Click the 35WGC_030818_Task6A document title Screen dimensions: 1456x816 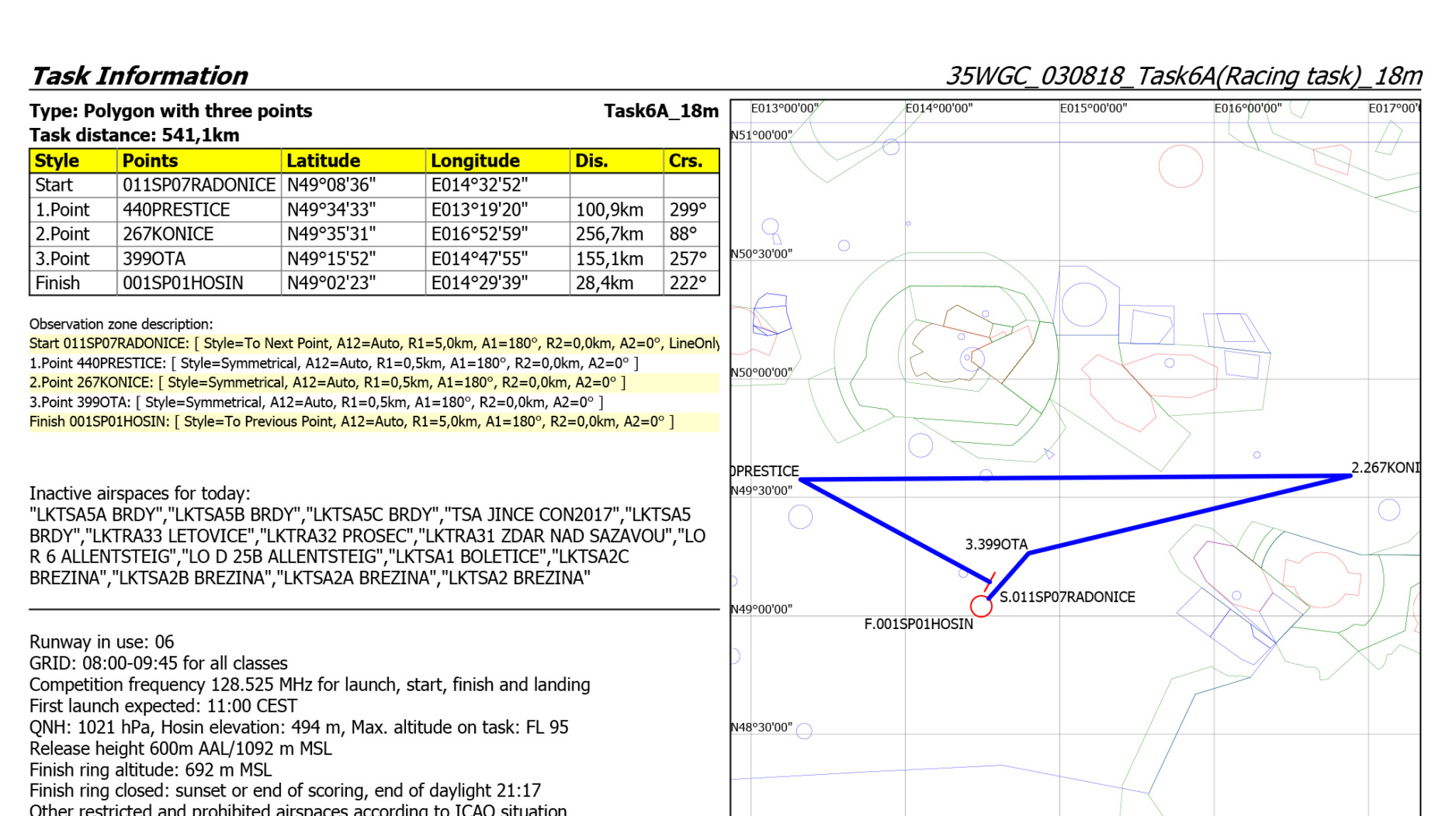1183,76
